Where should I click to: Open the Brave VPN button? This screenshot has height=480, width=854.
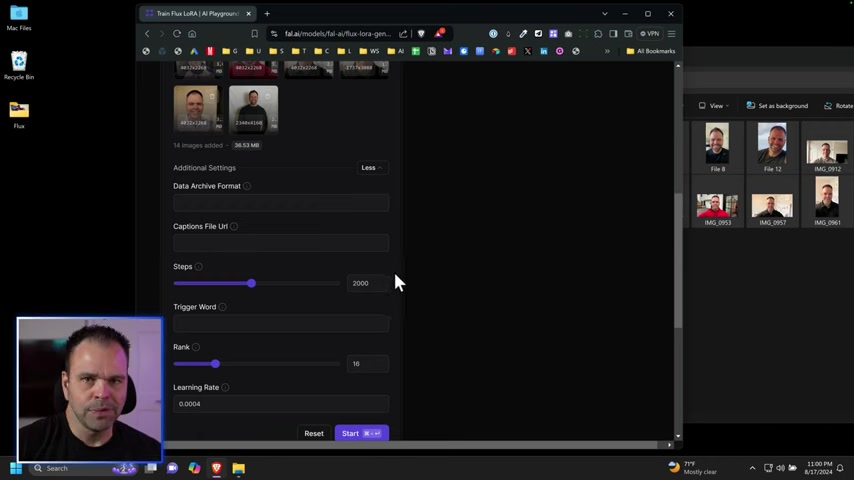click(650, 34)
